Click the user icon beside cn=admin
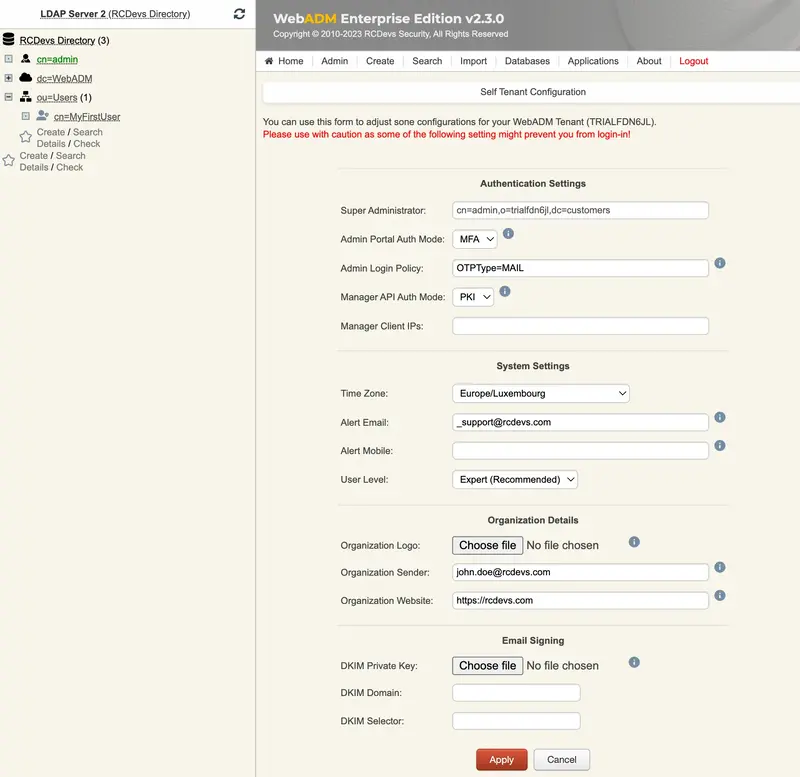This screenshot has height=777, width=800. (26, 59)
